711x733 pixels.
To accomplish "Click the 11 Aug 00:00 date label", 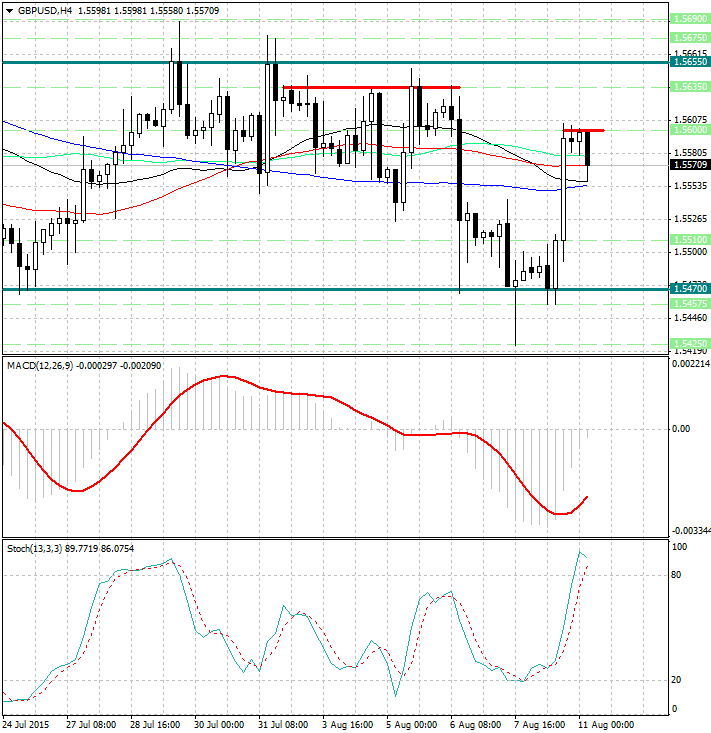I will point(605,723).
